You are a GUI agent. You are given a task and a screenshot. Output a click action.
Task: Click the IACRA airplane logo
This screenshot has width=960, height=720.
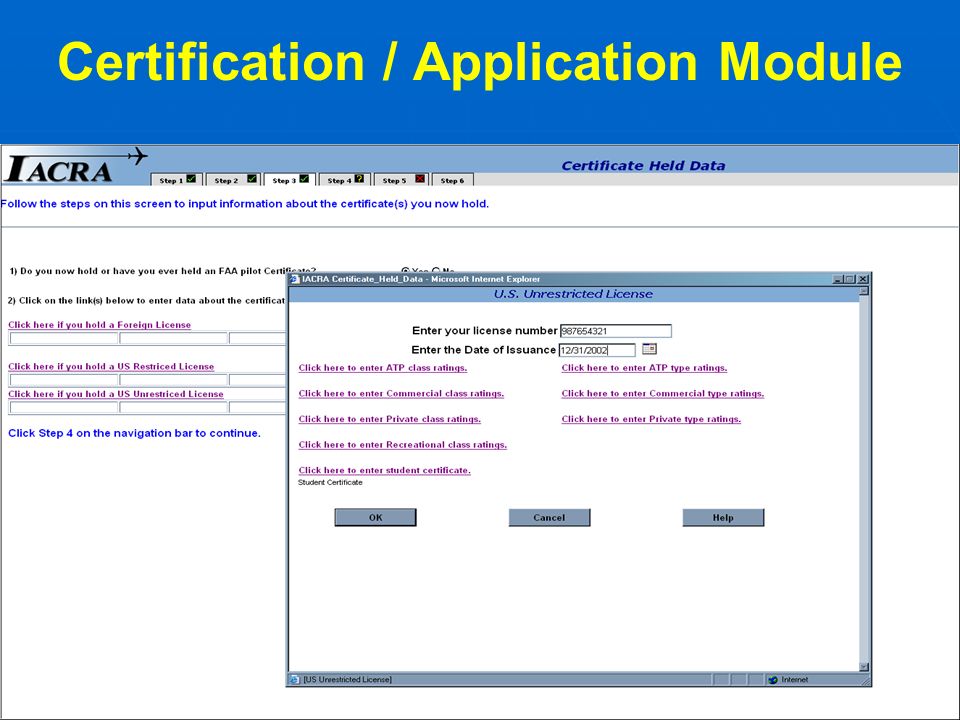click(x=75, y=166)
